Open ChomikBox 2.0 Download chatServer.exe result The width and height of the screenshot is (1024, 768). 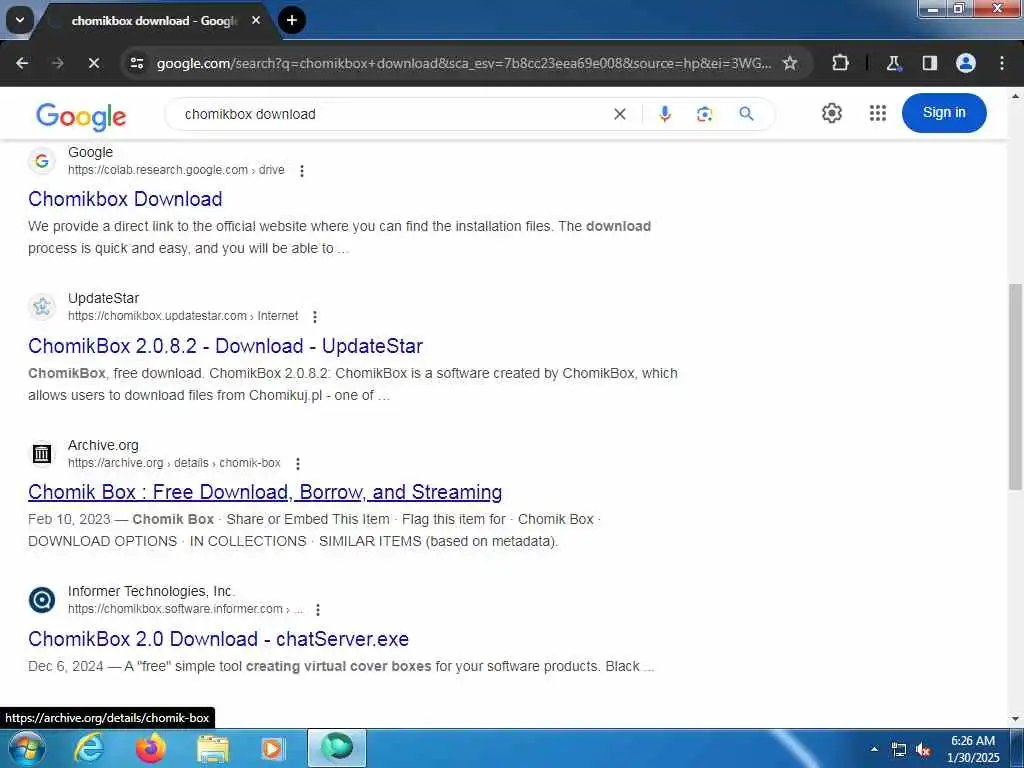point(218,639)
